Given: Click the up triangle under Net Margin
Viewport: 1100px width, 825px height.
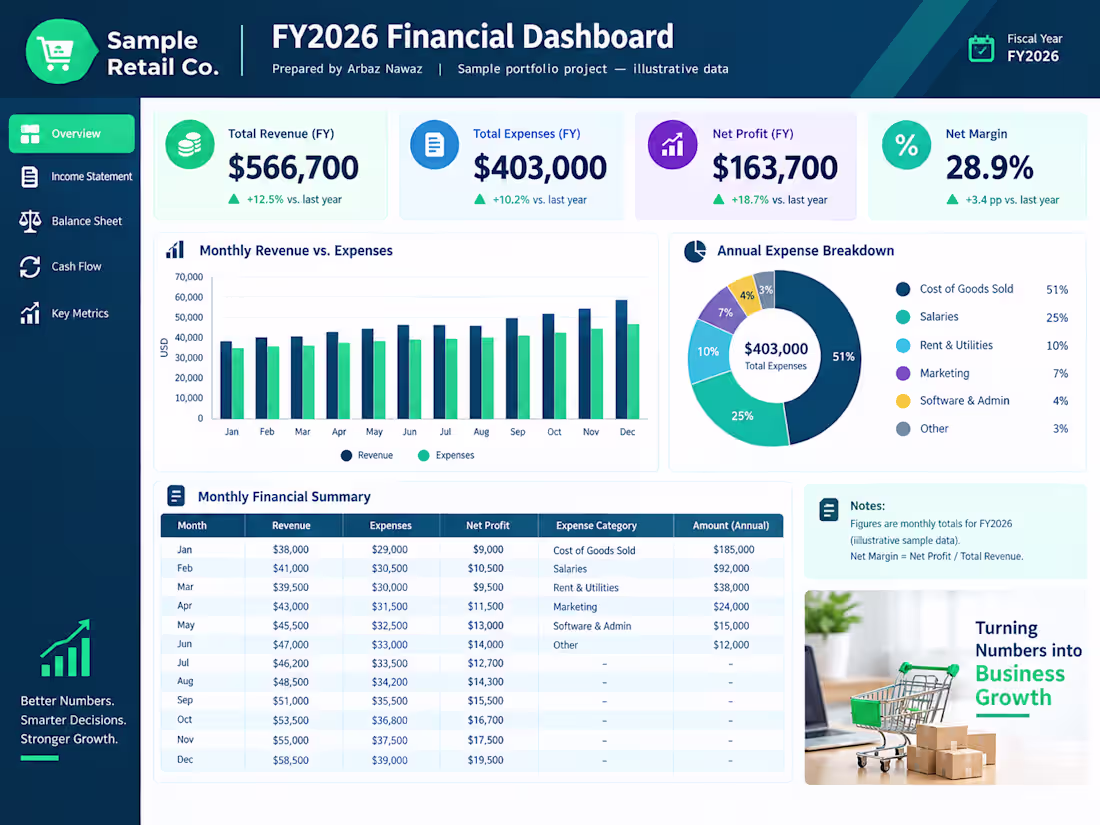Looking at the screenshot, I should click(952, 199).
